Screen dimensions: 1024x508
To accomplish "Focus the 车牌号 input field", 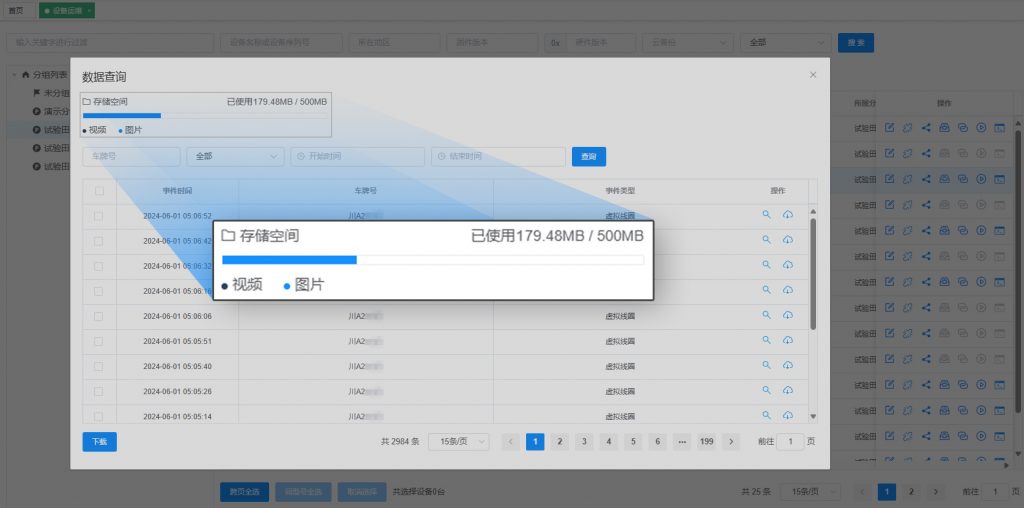I will pyautogui.click(x=131, y=157).
